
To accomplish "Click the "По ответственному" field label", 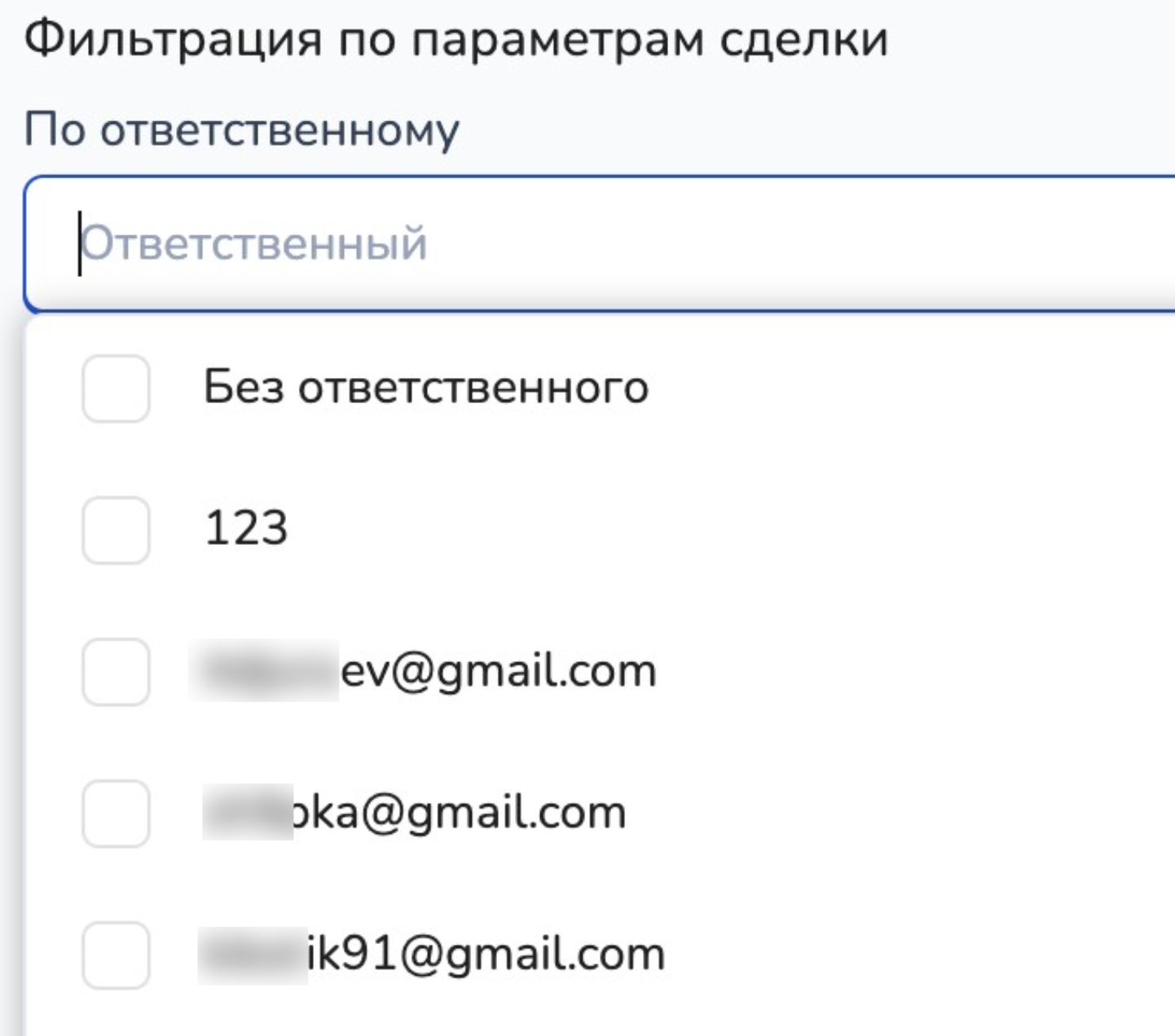I will point(241,129).
